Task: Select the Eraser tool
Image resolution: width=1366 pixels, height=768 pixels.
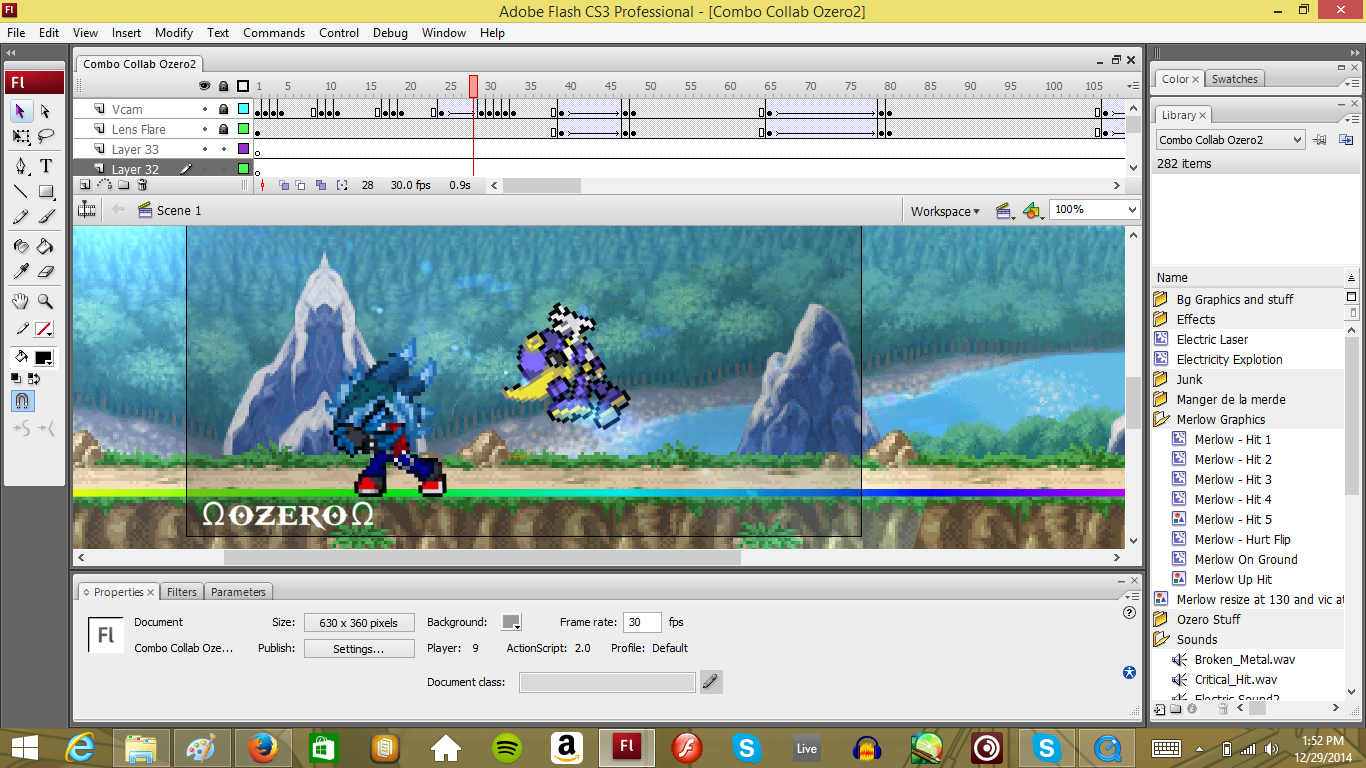Action: tap(45, 271)
